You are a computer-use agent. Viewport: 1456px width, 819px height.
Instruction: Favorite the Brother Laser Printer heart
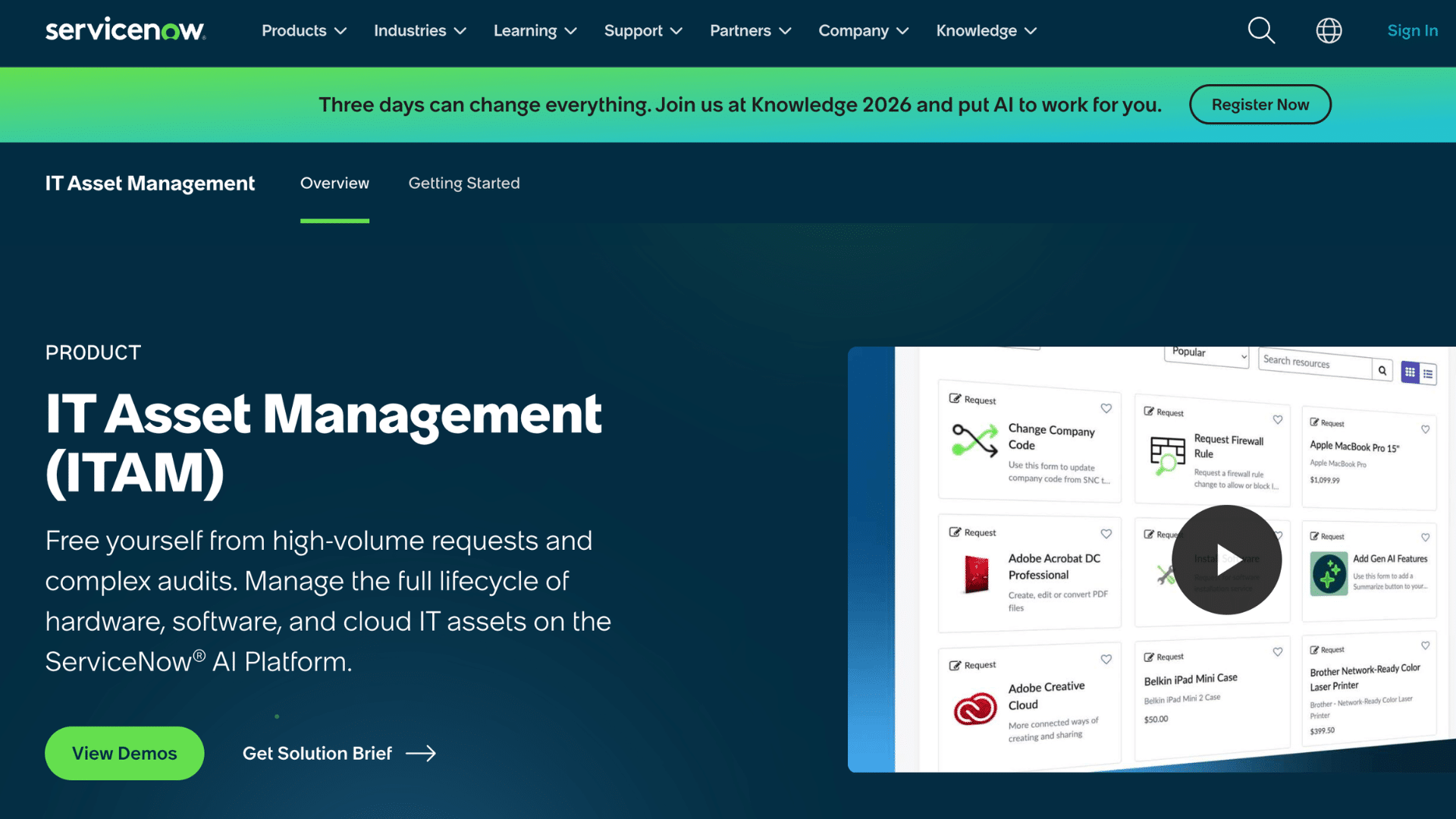click(1426, 645)
